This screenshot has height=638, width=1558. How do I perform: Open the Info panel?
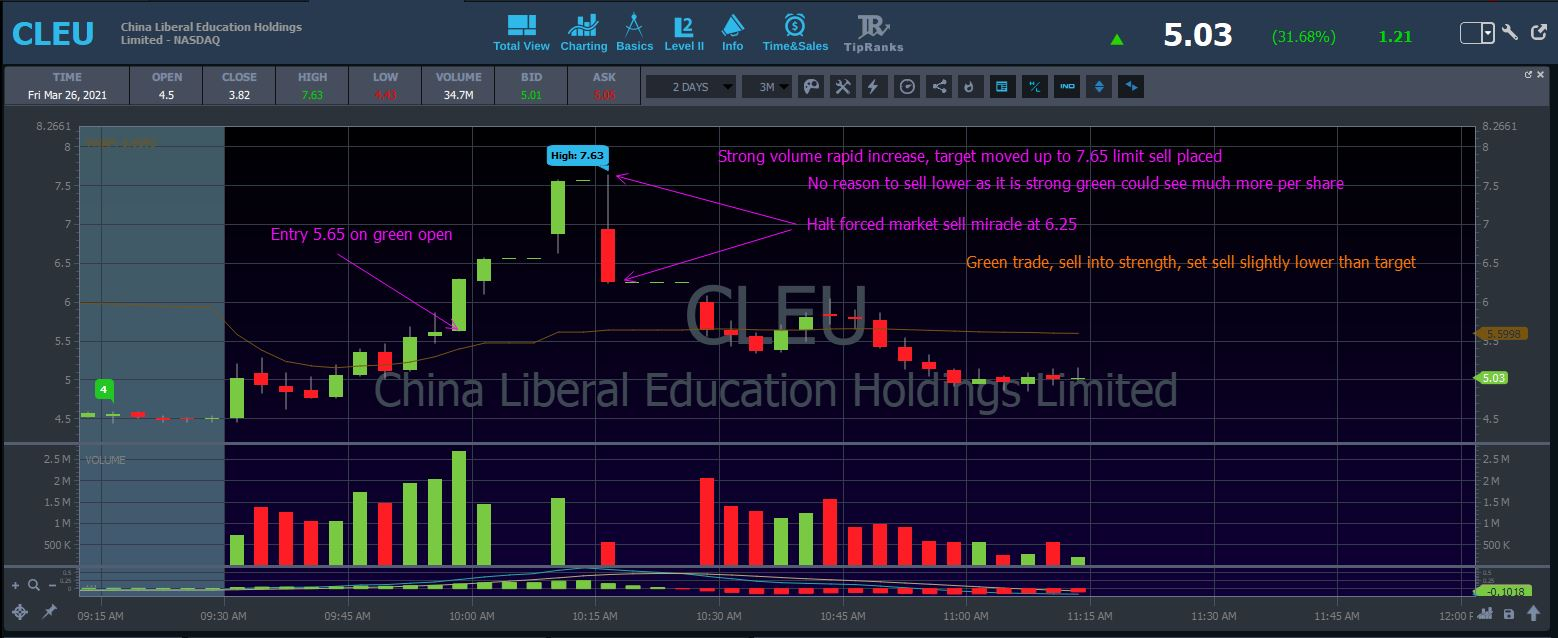[x=732, y=33]
